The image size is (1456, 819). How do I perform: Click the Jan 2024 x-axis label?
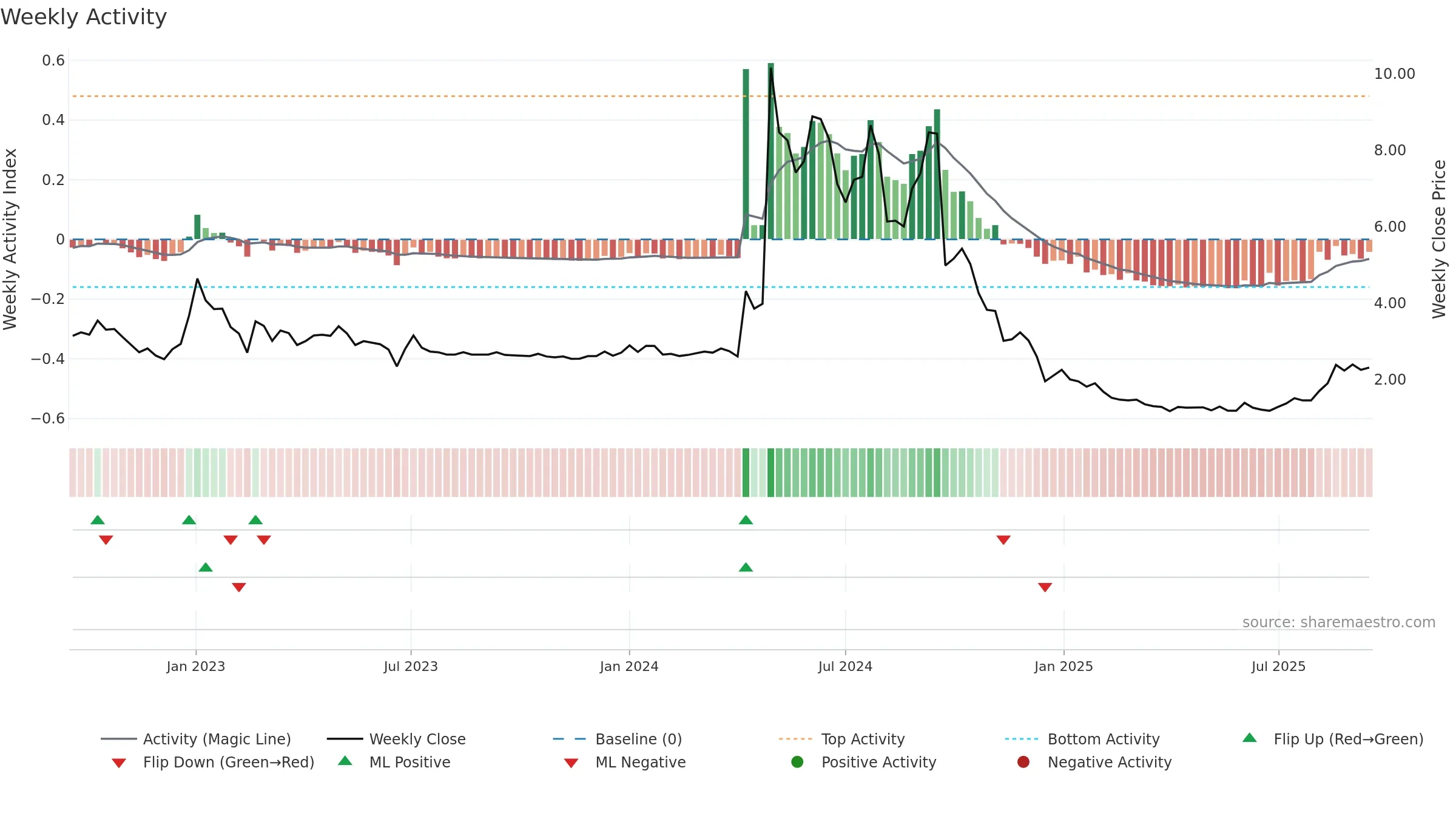[x=629, y=666]
